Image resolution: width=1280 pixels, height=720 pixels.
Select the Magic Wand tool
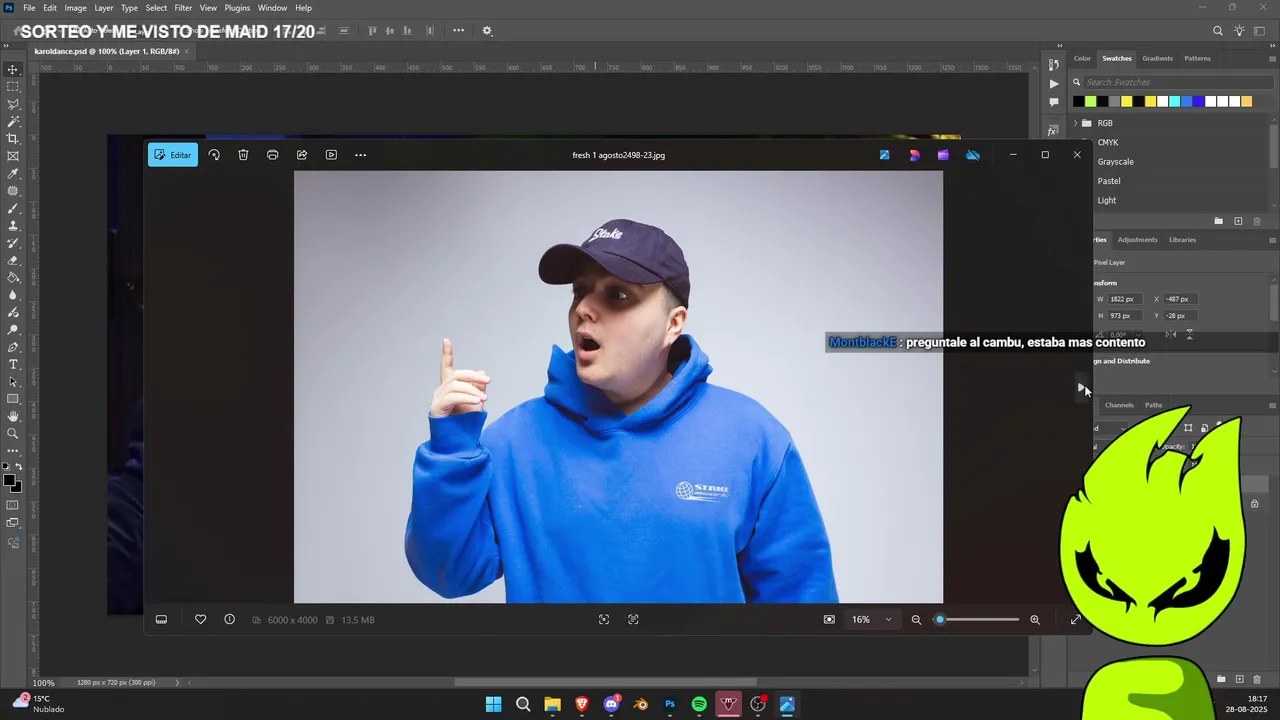[13, 121]
